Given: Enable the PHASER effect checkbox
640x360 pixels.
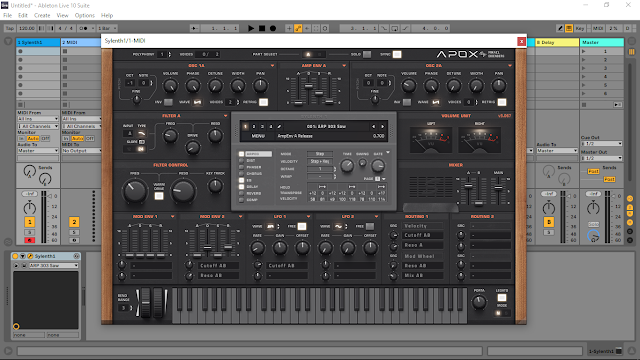Looking at the screenshot, I should (241, 167).
